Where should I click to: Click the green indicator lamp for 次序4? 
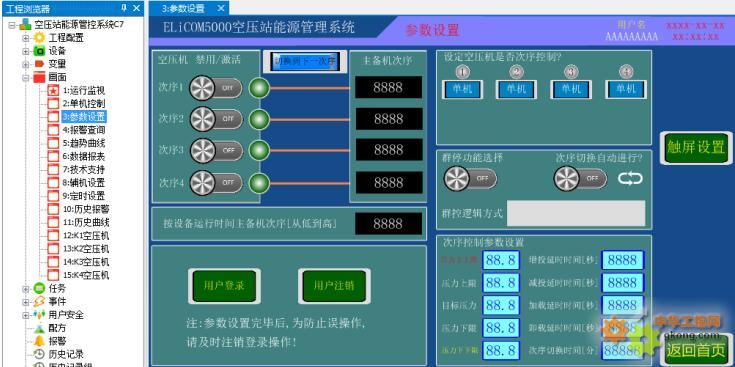point(259,182)
